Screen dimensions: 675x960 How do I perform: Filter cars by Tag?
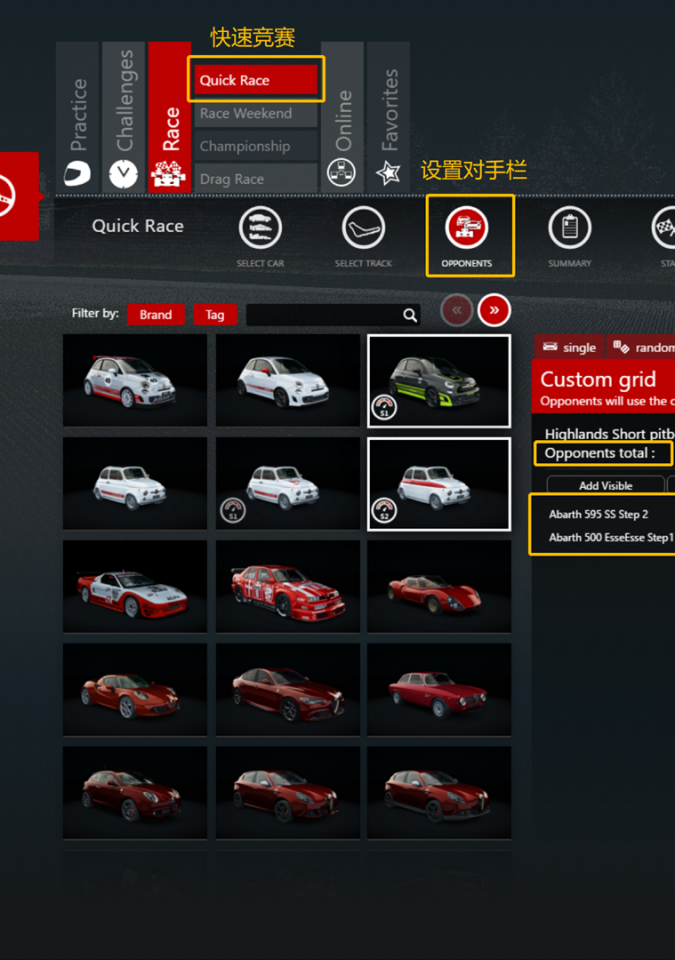(214, 315)
